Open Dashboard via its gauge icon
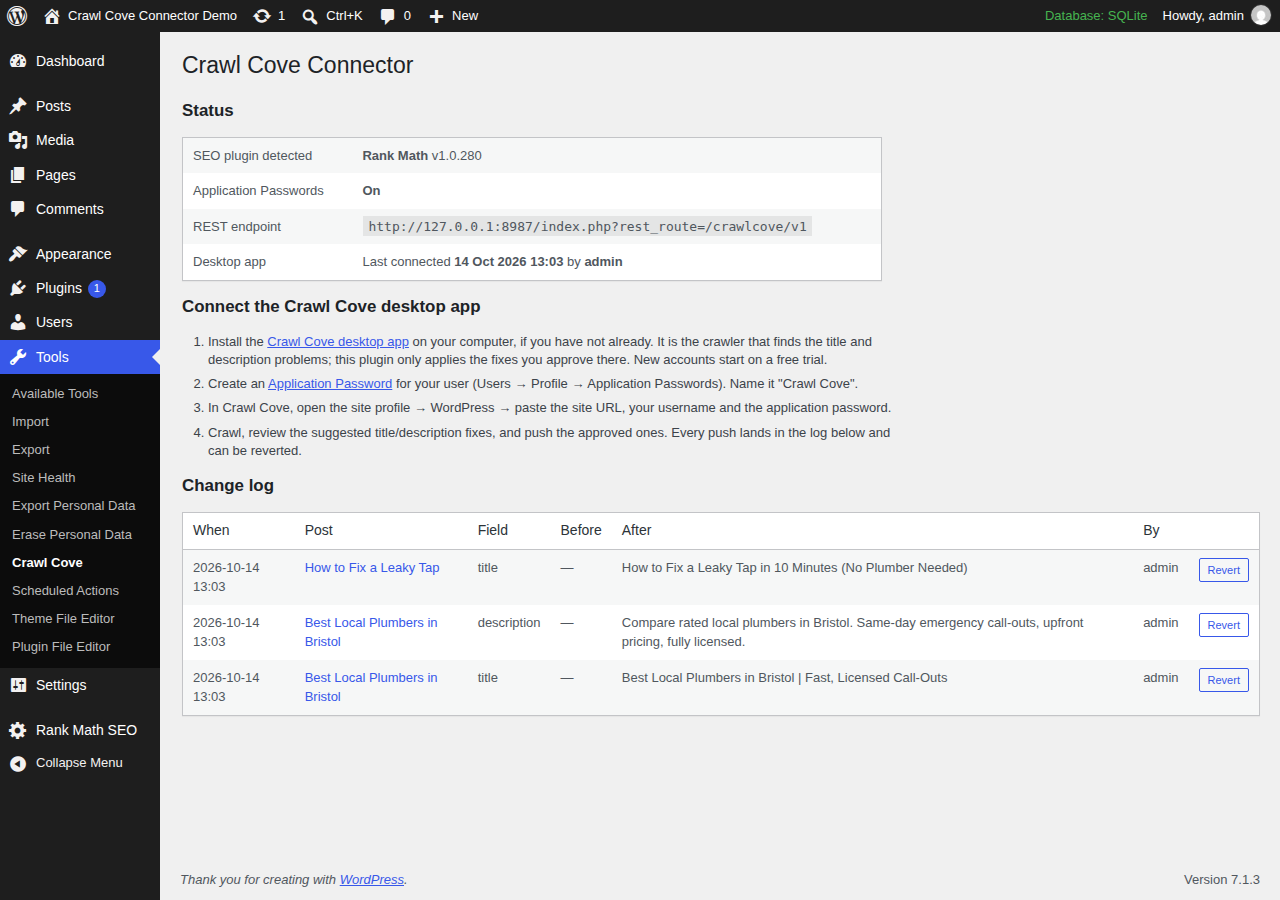 (18, 61)
